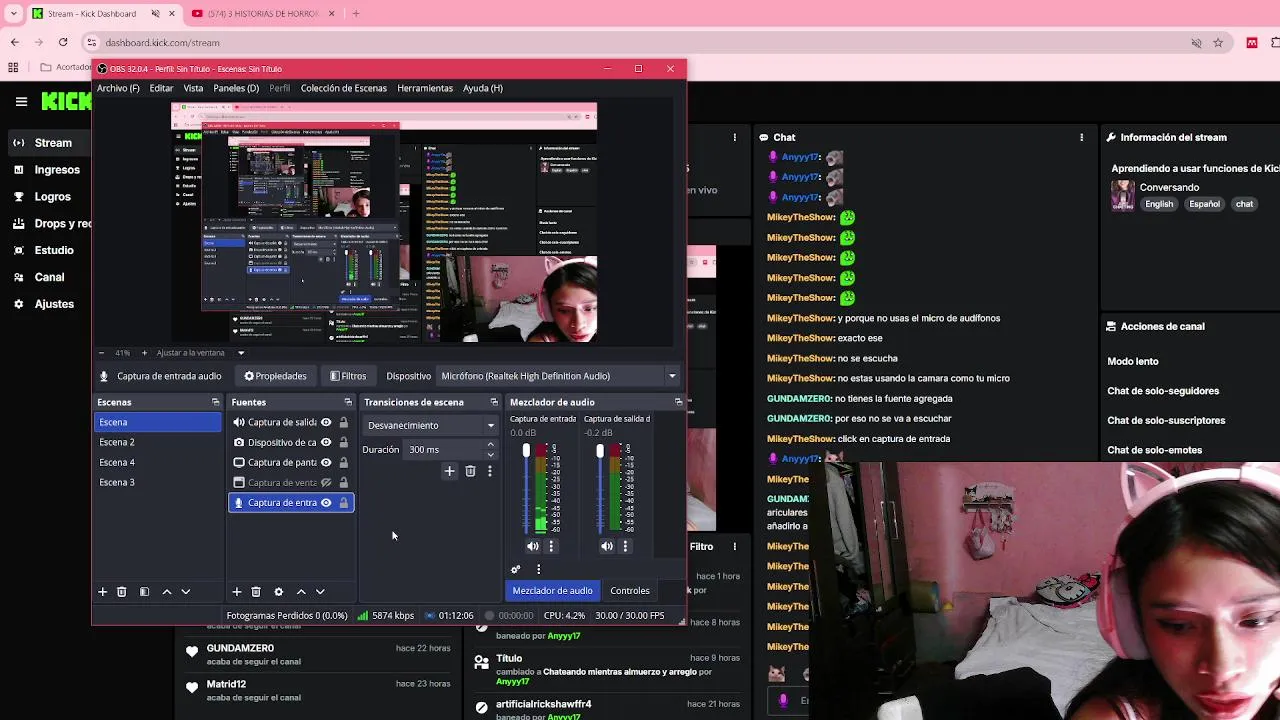Image resolution: width=1280 pixels, height=720 pixels.
Task: Delete selected scene using trash icon
Action: click(x=122, y=592)
